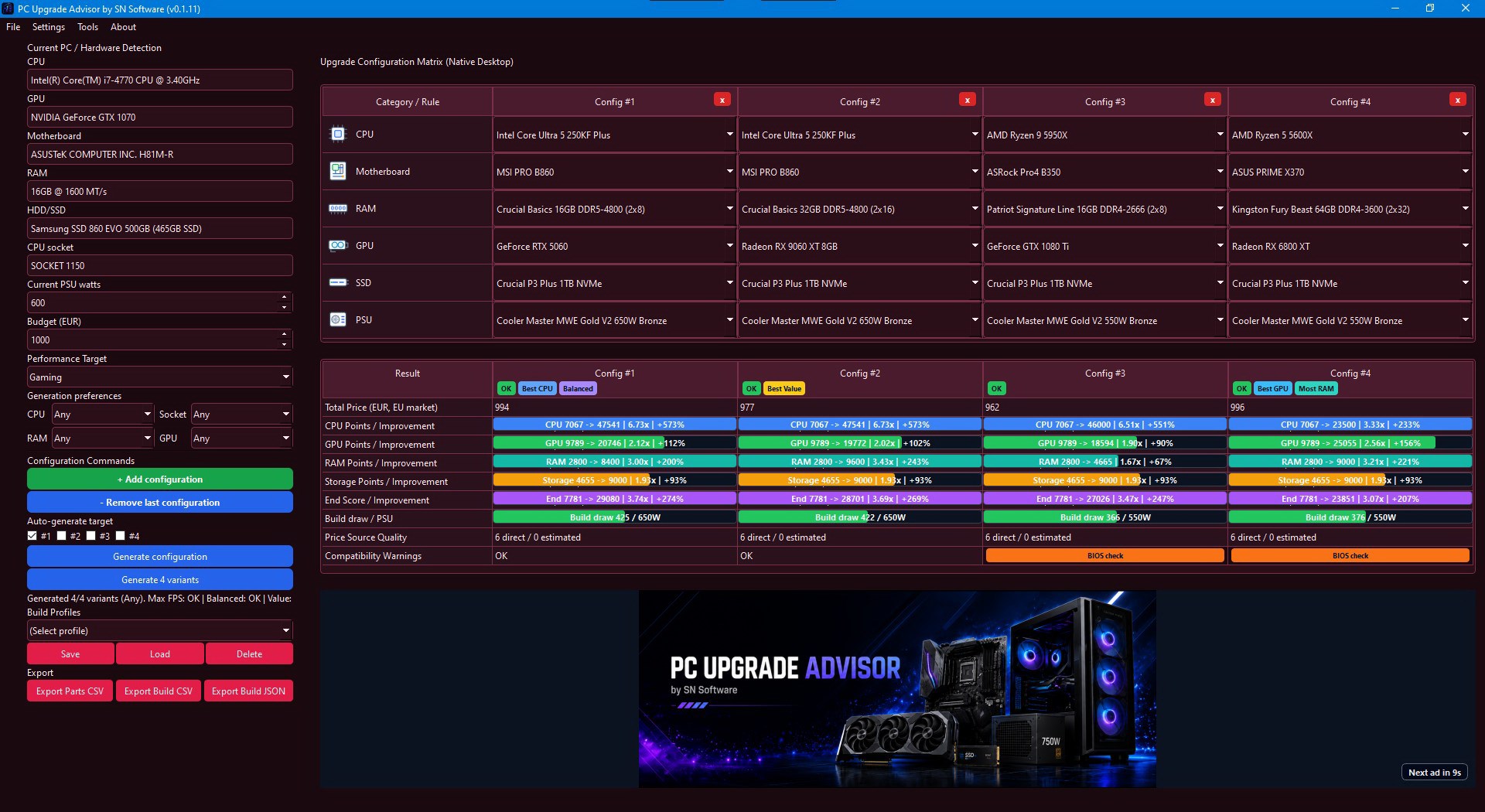Image resolution: width=1485 pixels, height=812 pixels.
Task: Open Config #3 GPU dropdown
Action: (x=1104, y=246)
